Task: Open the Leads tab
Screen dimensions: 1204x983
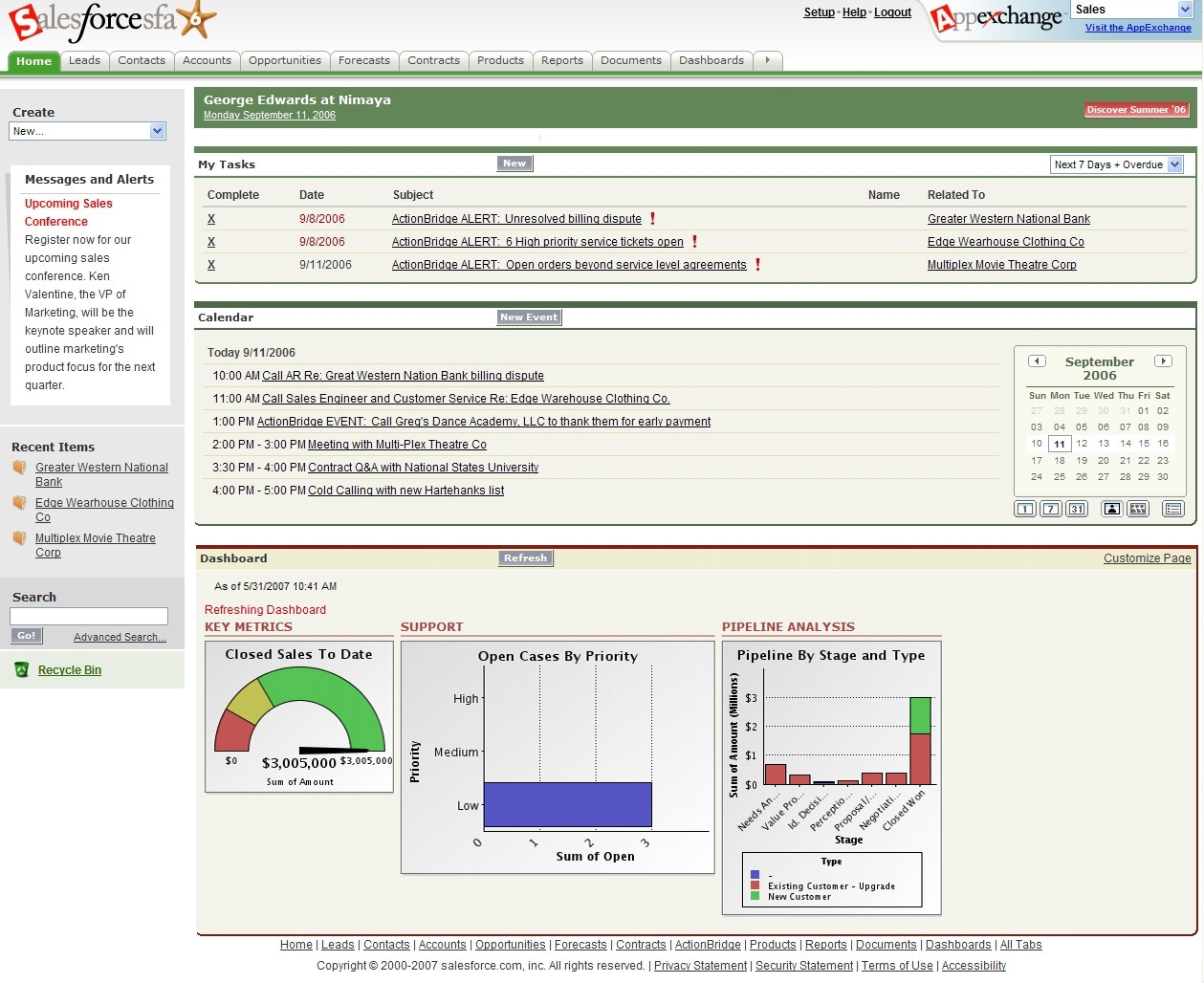Action: [x=84, y=60]
